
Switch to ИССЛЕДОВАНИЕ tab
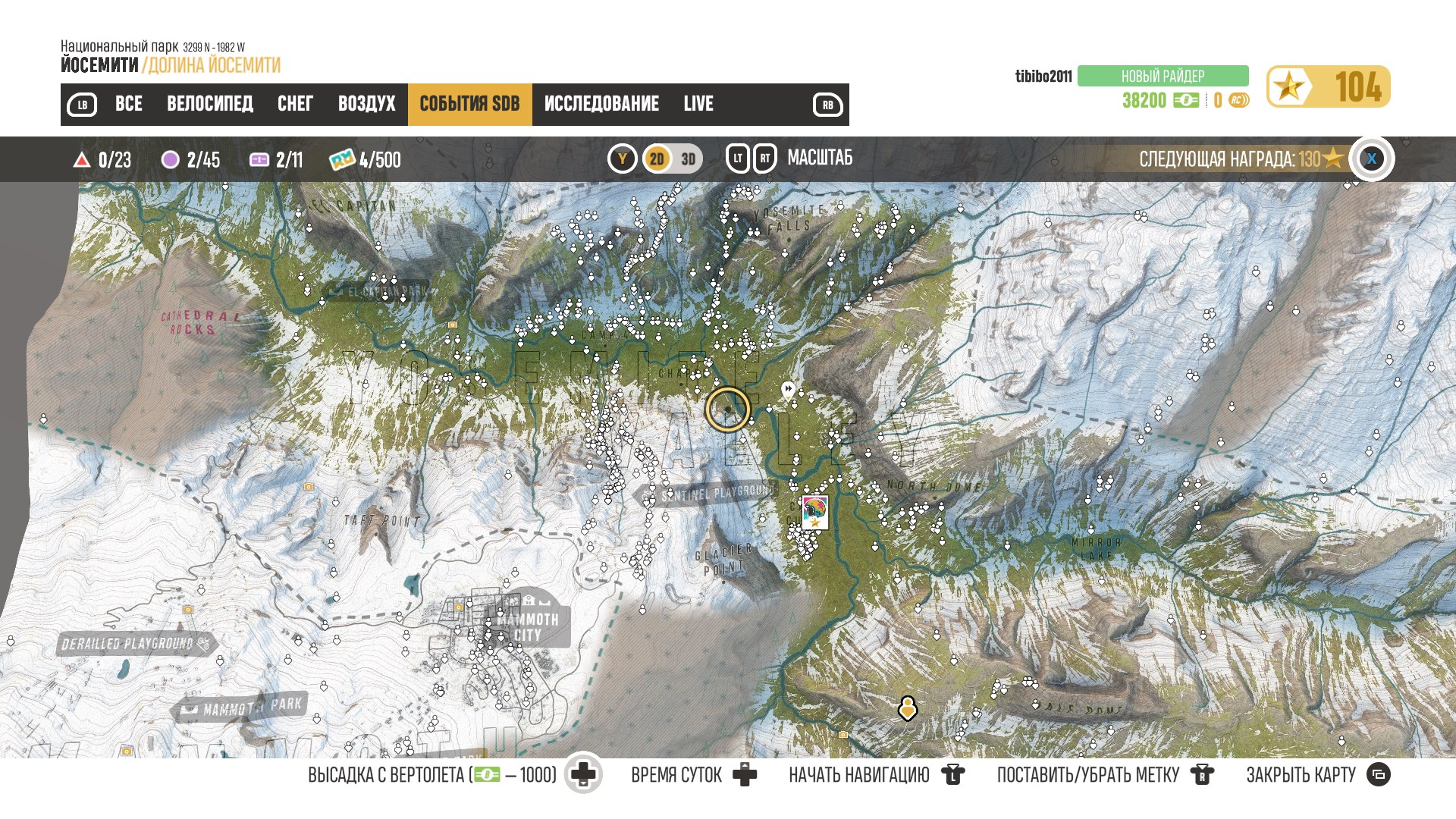[601, 104]
